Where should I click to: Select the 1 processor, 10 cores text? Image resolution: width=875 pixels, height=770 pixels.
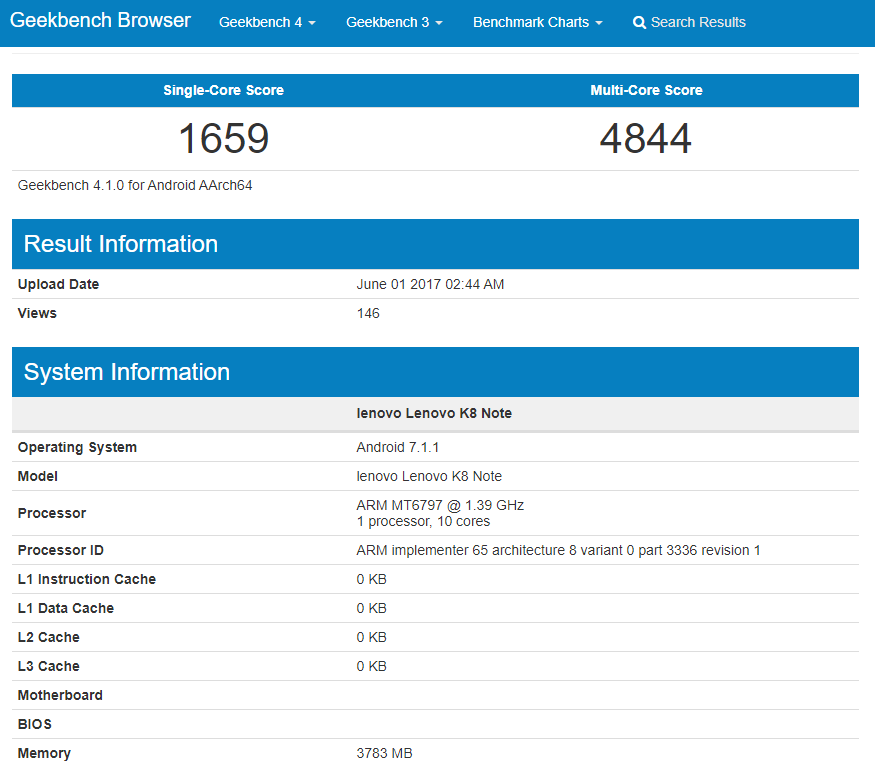[x=424, y=521]
